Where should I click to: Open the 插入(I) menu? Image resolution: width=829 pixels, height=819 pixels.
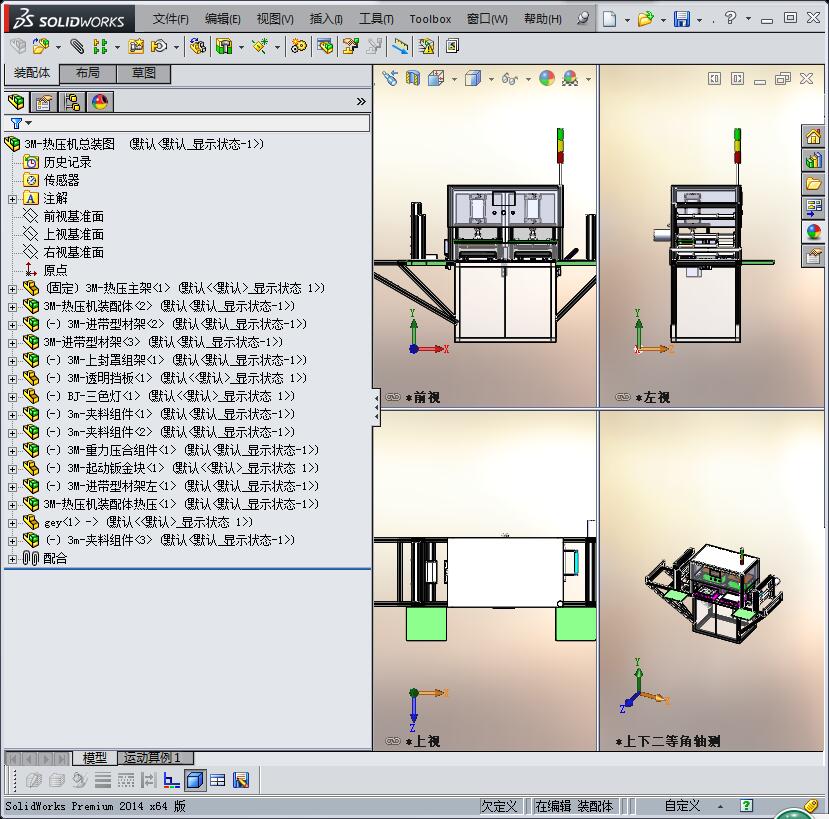(x=326, y=19)
